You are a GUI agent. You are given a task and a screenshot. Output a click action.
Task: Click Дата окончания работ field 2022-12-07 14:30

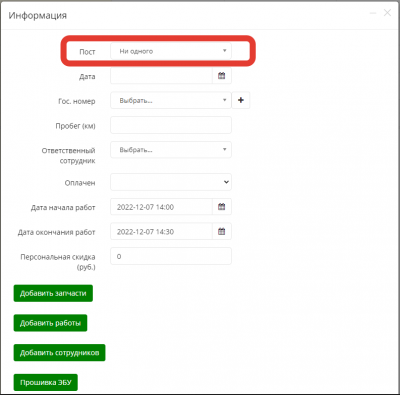click(161, 231)
